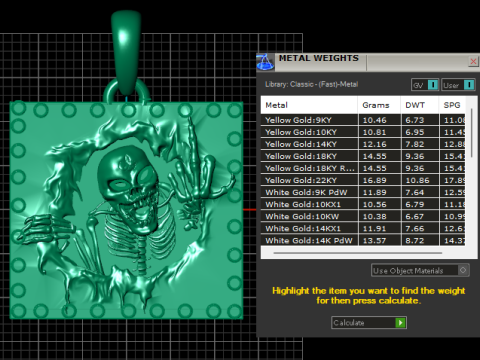The image size is (480, 360).
Task: Select the White Gold:10KX1 row
Action: [363, 204]
